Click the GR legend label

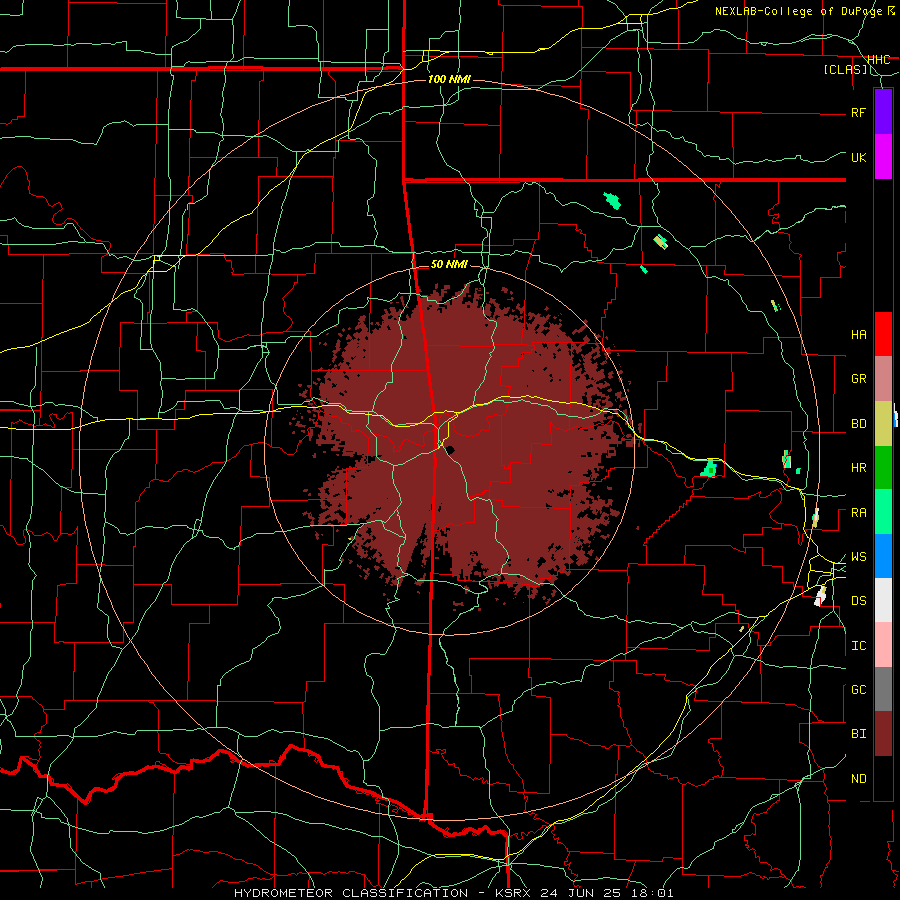click(858, 379)
